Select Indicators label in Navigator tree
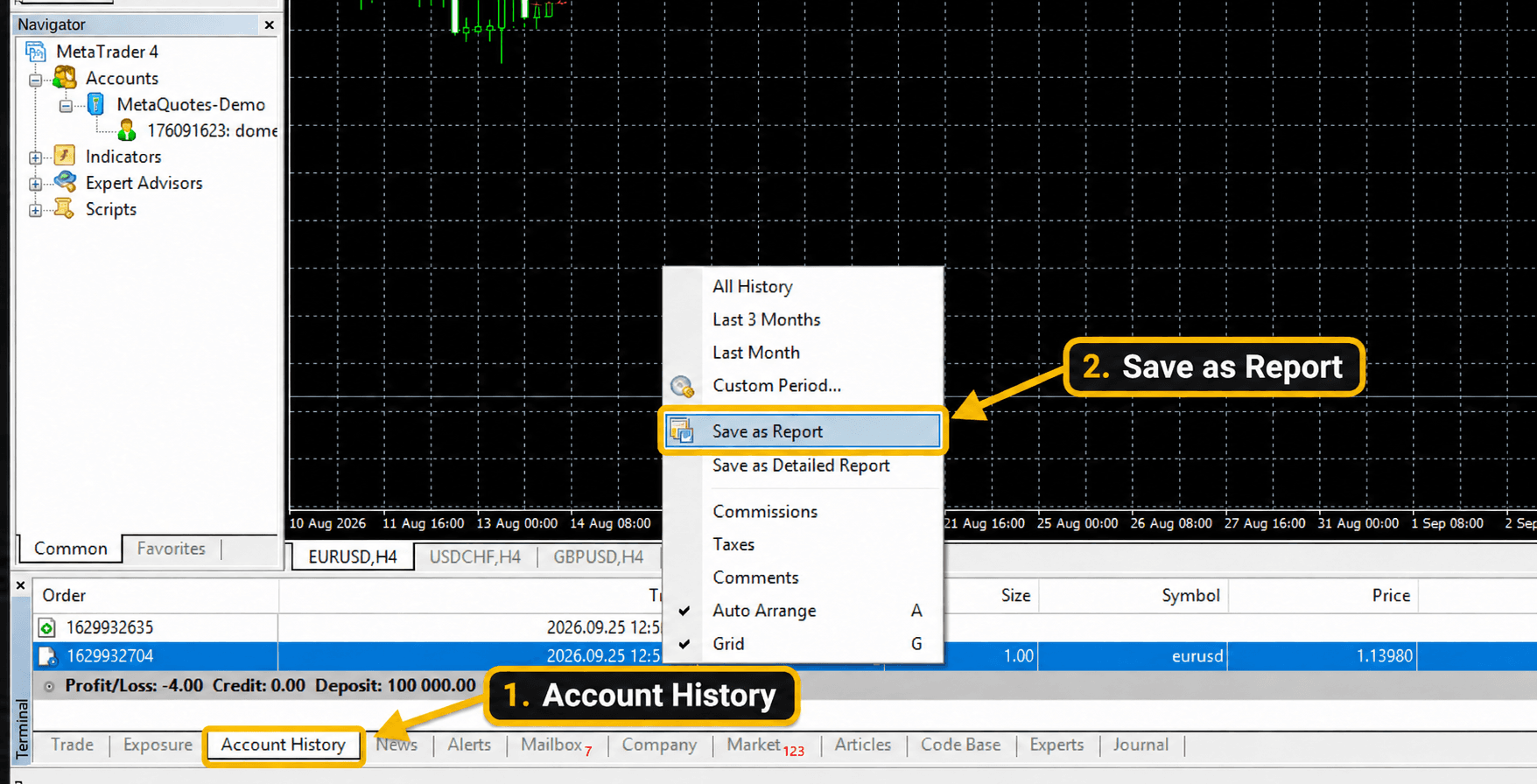The image size is (1537, 784). pos(123,157)
